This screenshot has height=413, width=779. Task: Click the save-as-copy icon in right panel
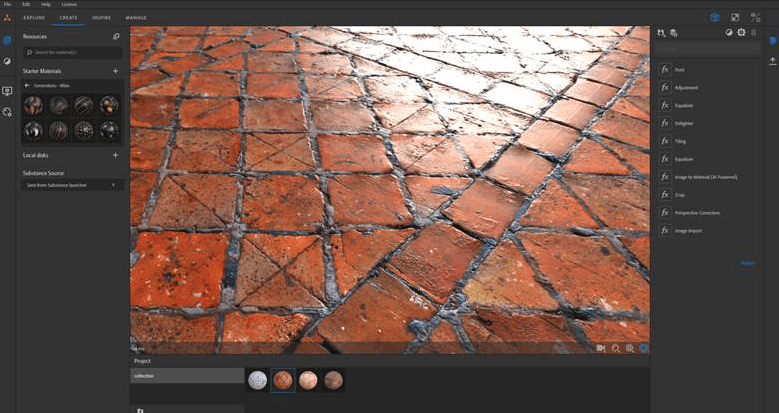[673, 33]
